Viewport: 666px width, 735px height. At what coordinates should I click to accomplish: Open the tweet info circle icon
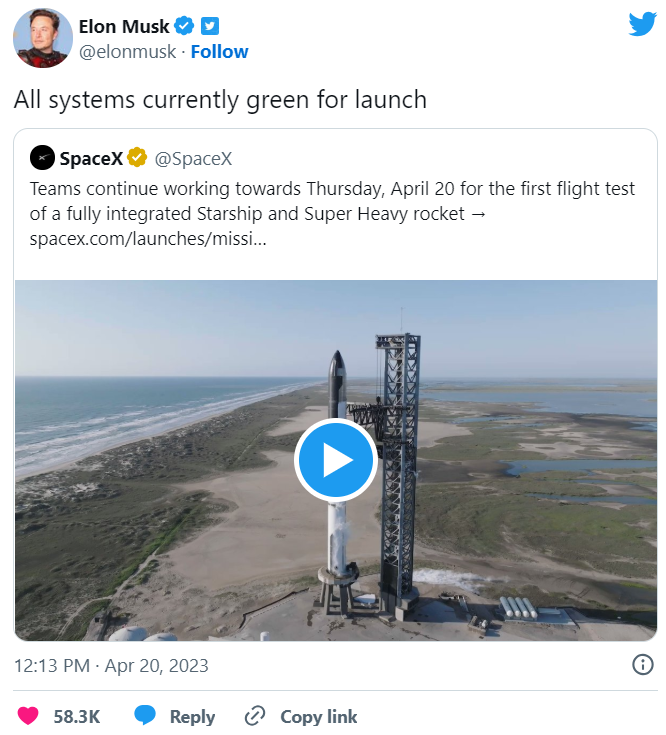coord(643,665)
